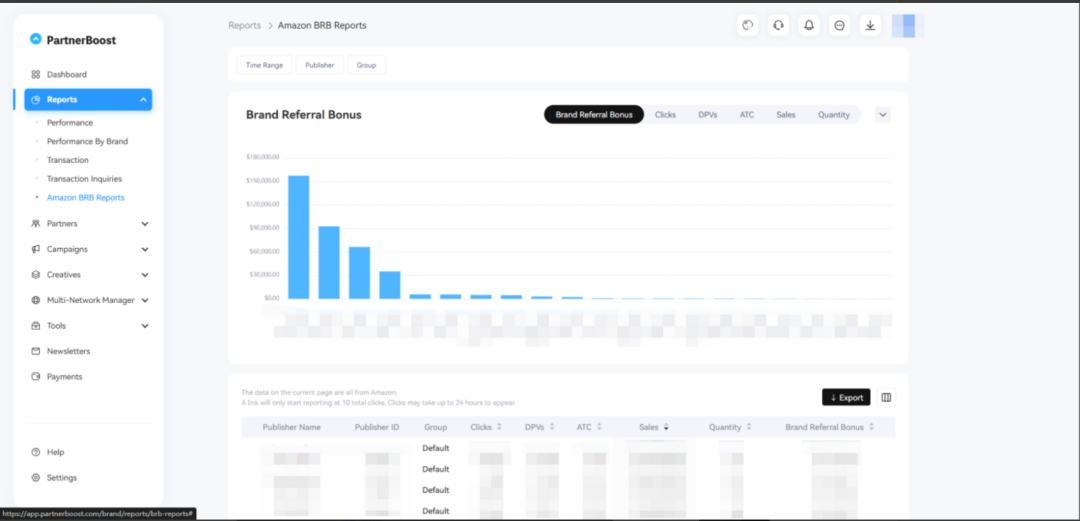Click the download icon in header
The width and height of the screenshot is (1080, 521).
click(870, 25)
